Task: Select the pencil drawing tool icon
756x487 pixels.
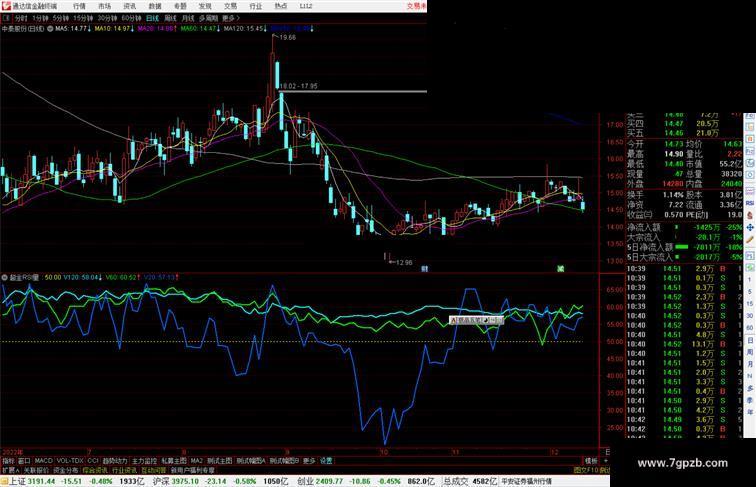Action: 750,240
